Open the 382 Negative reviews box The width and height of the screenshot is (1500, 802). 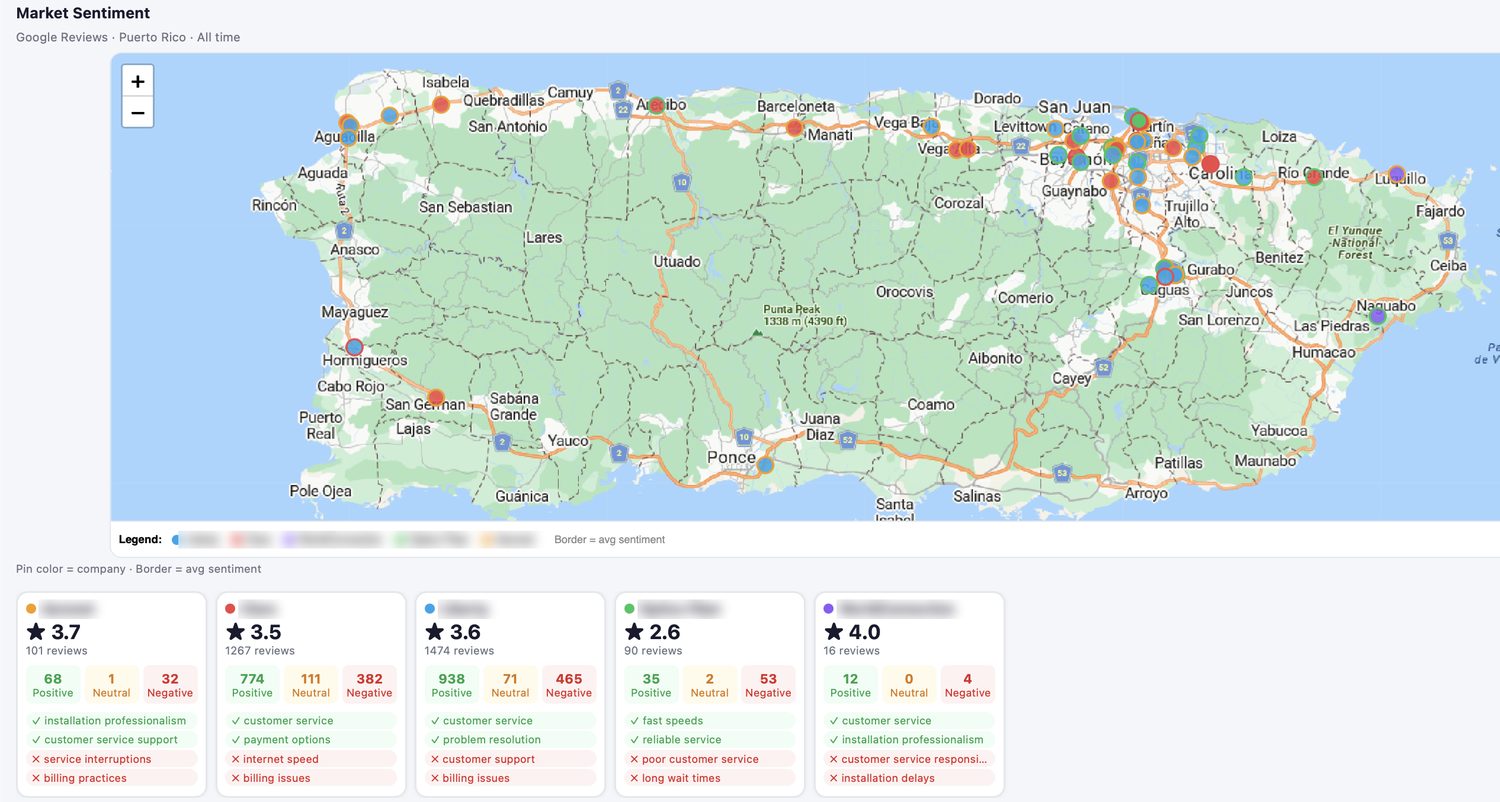coord(369,685)
